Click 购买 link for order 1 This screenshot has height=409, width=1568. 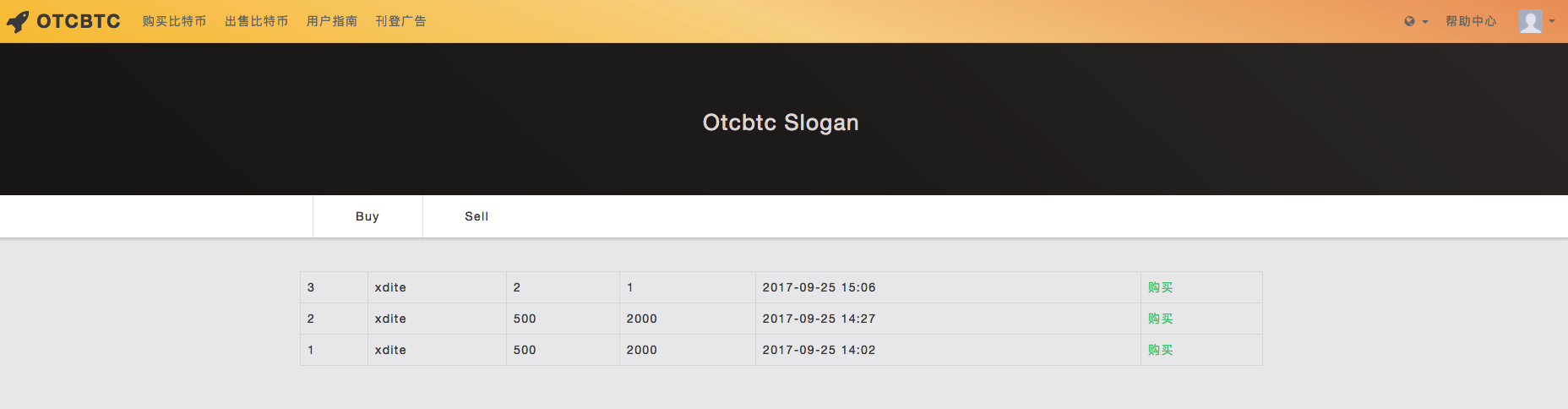1160,350
